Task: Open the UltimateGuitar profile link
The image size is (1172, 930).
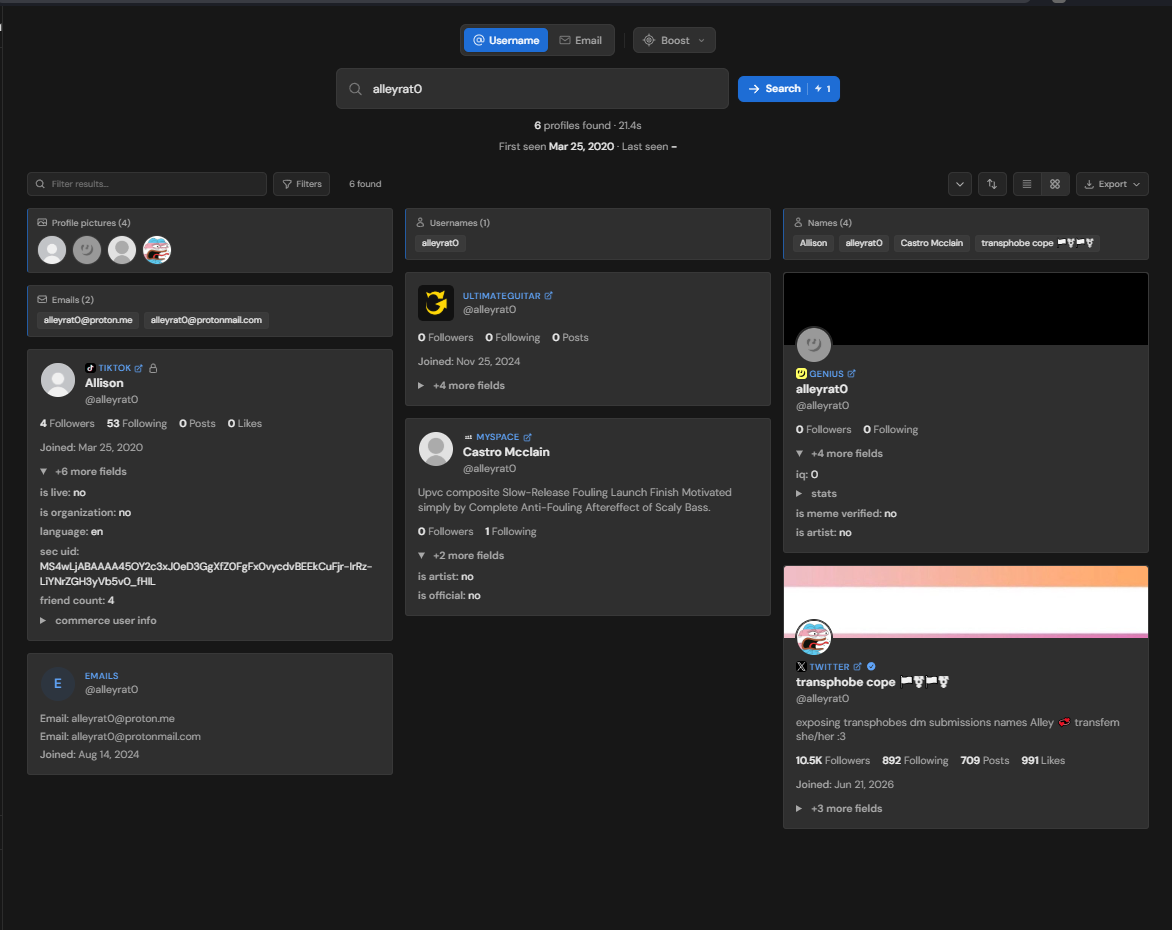Action: coord(501,296)
